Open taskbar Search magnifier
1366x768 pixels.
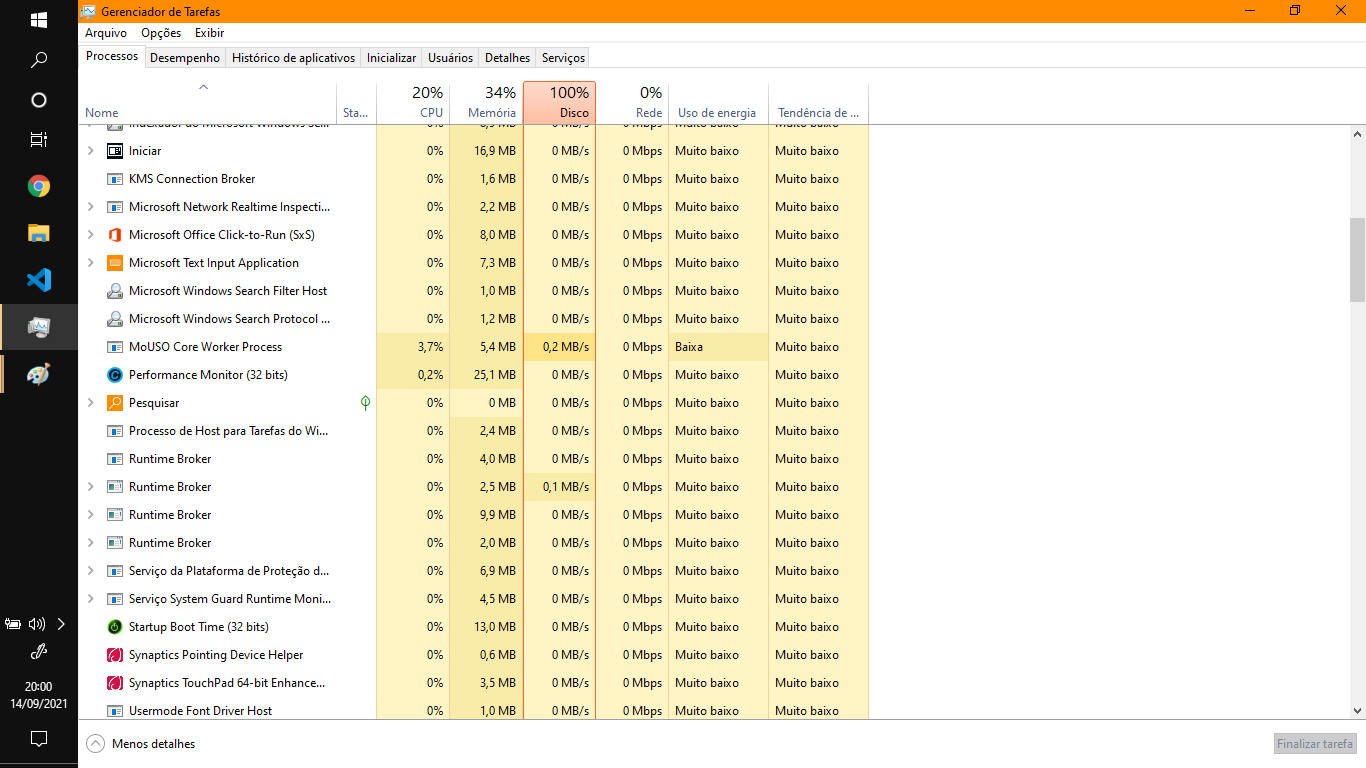click(x=39, y=60)
